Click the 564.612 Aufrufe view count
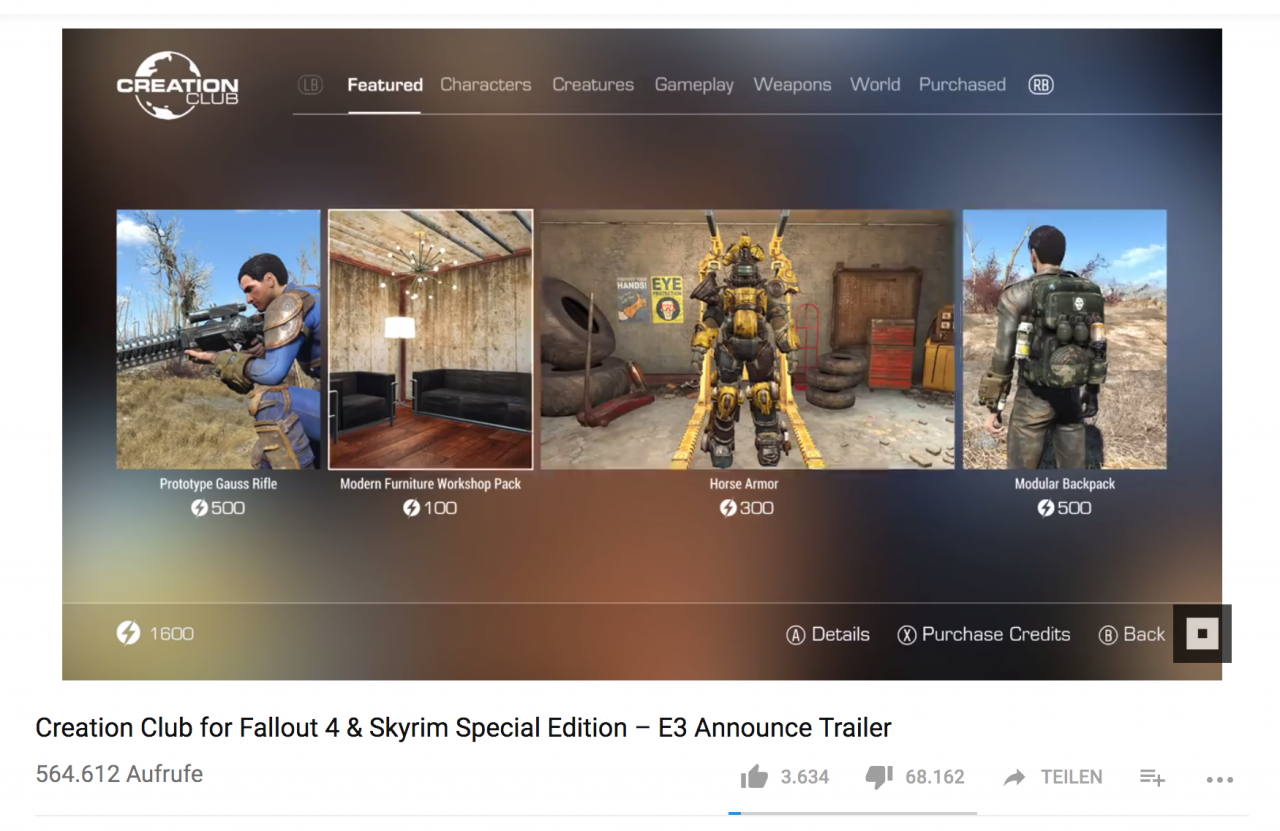 point(119,774)
